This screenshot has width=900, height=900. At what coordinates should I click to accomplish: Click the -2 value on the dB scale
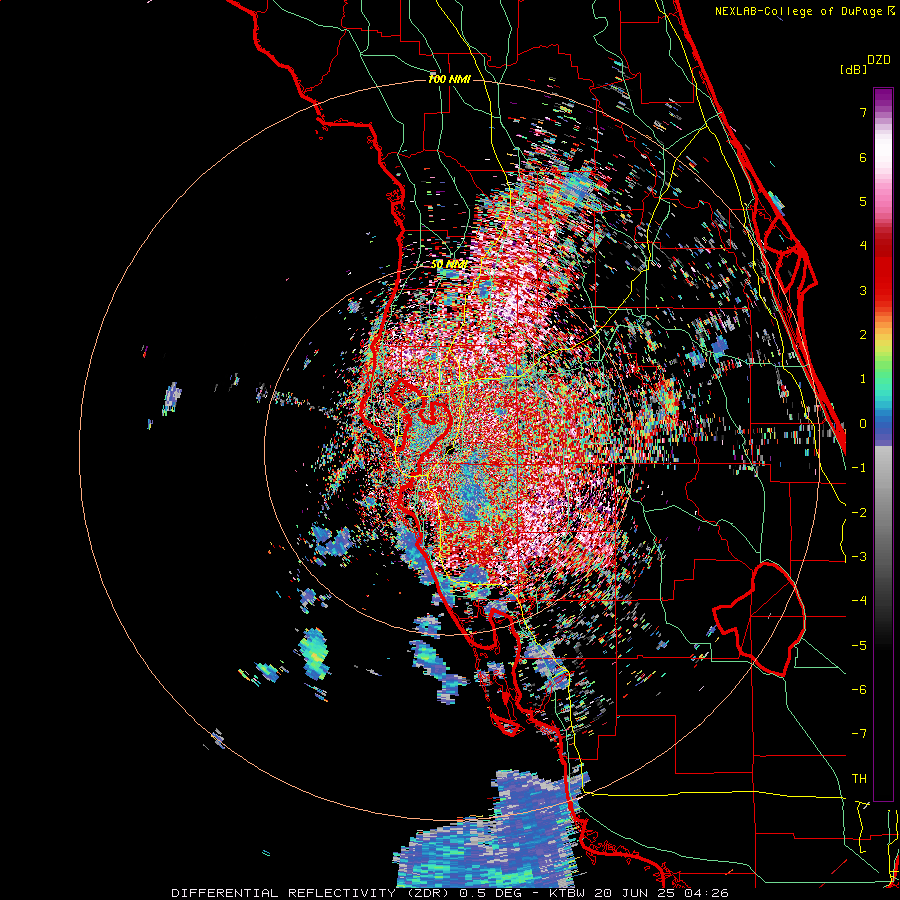click(x=859, y=512)
